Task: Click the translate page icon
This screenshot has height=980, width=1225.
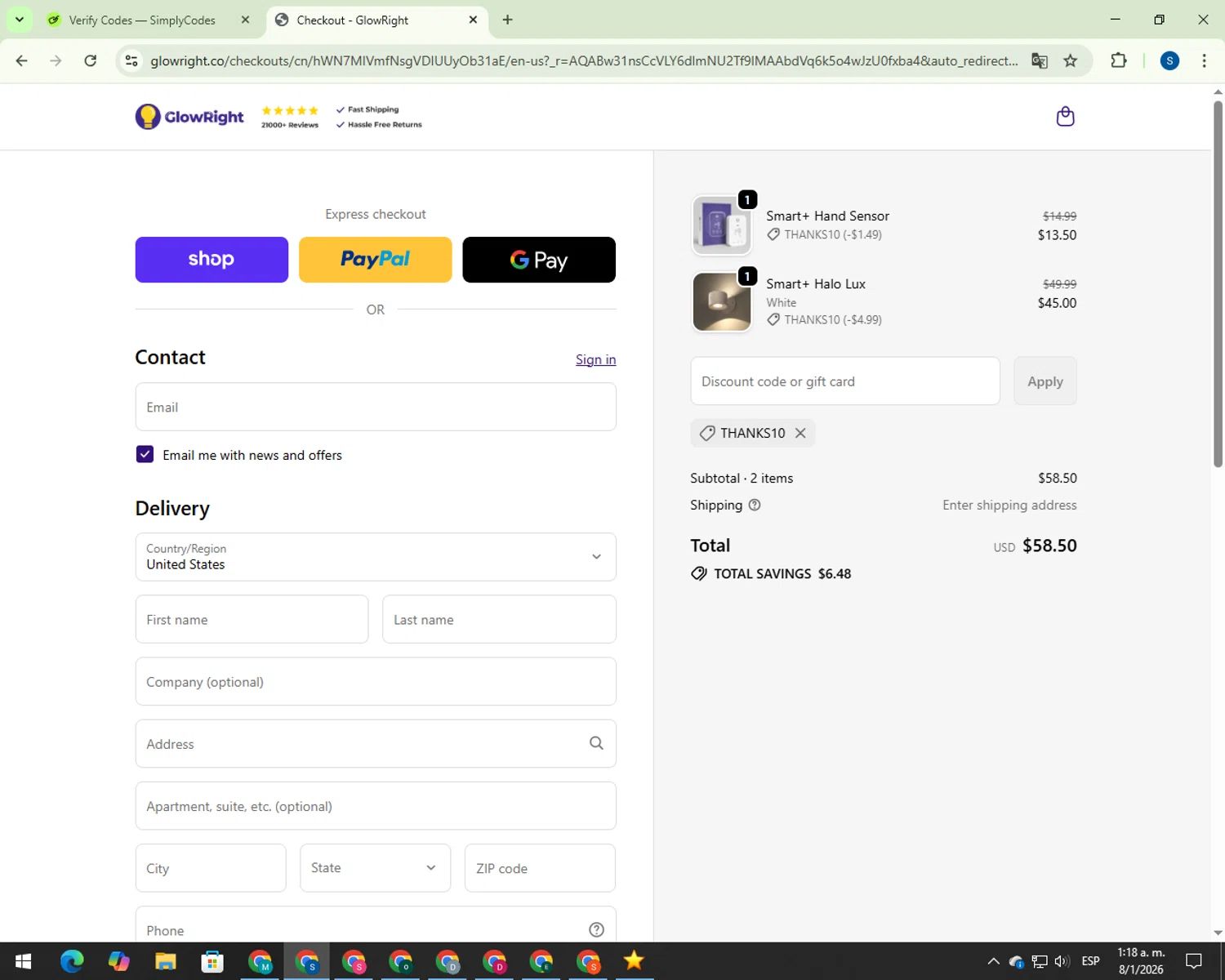Action: pos(1039,60)
